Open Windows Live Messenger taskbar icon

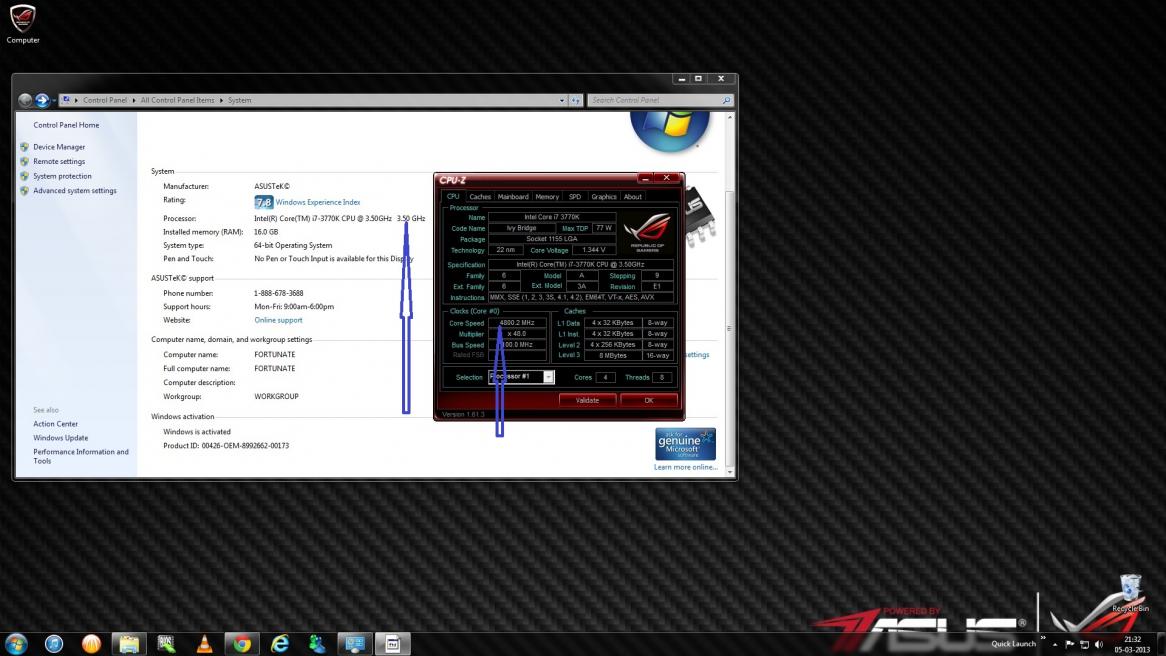tap(318, 643)
